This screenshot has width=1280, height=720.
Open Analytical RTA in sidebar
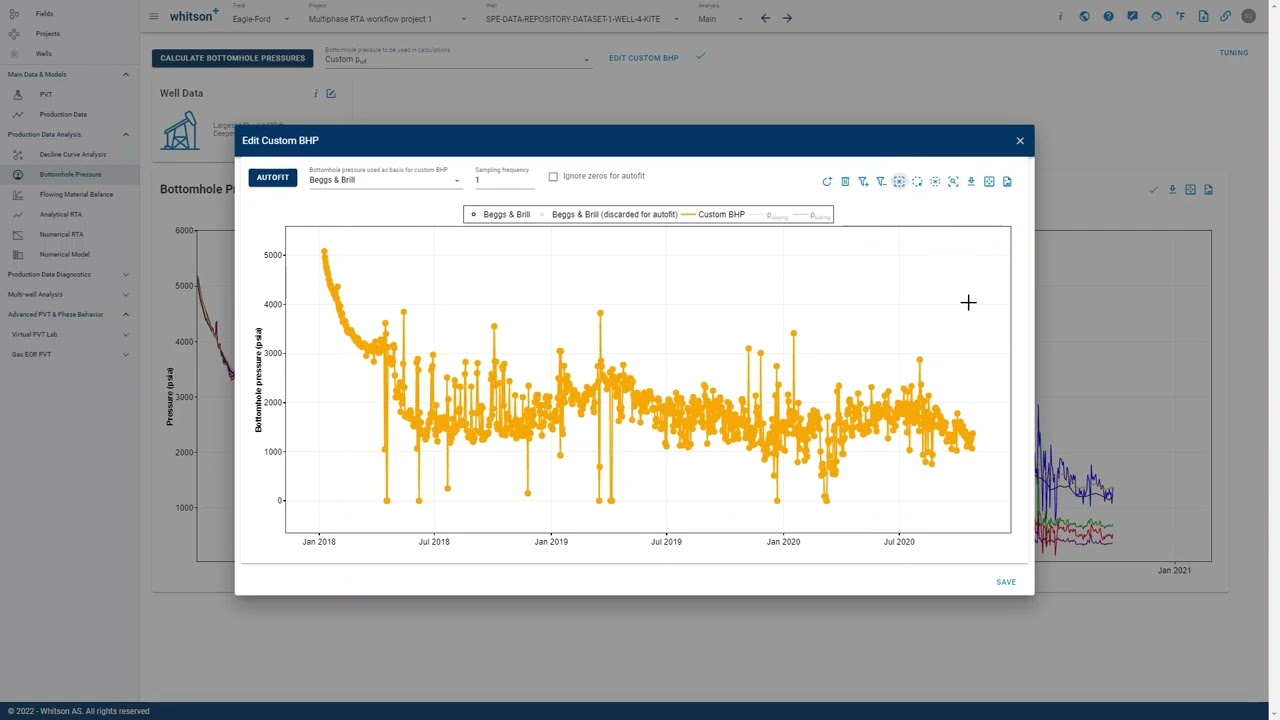tap(61, 214)
